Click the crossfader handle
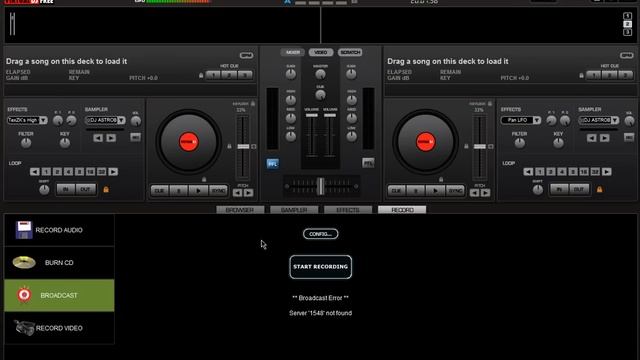The image size is (640, 360). pyautogui.click(x=321, y=186)
